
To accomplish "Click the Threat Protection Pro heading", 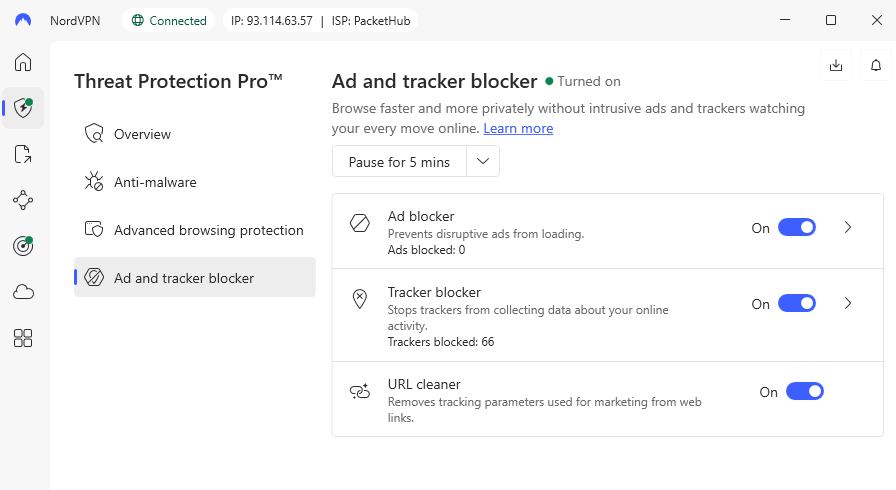I will pos(178,81).
